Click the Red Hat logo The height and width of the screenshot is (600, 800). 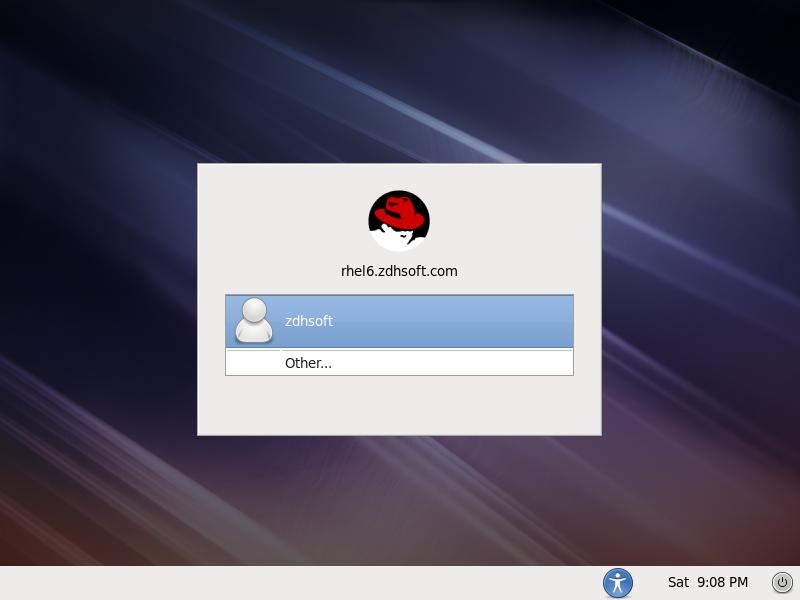point(399,221)
